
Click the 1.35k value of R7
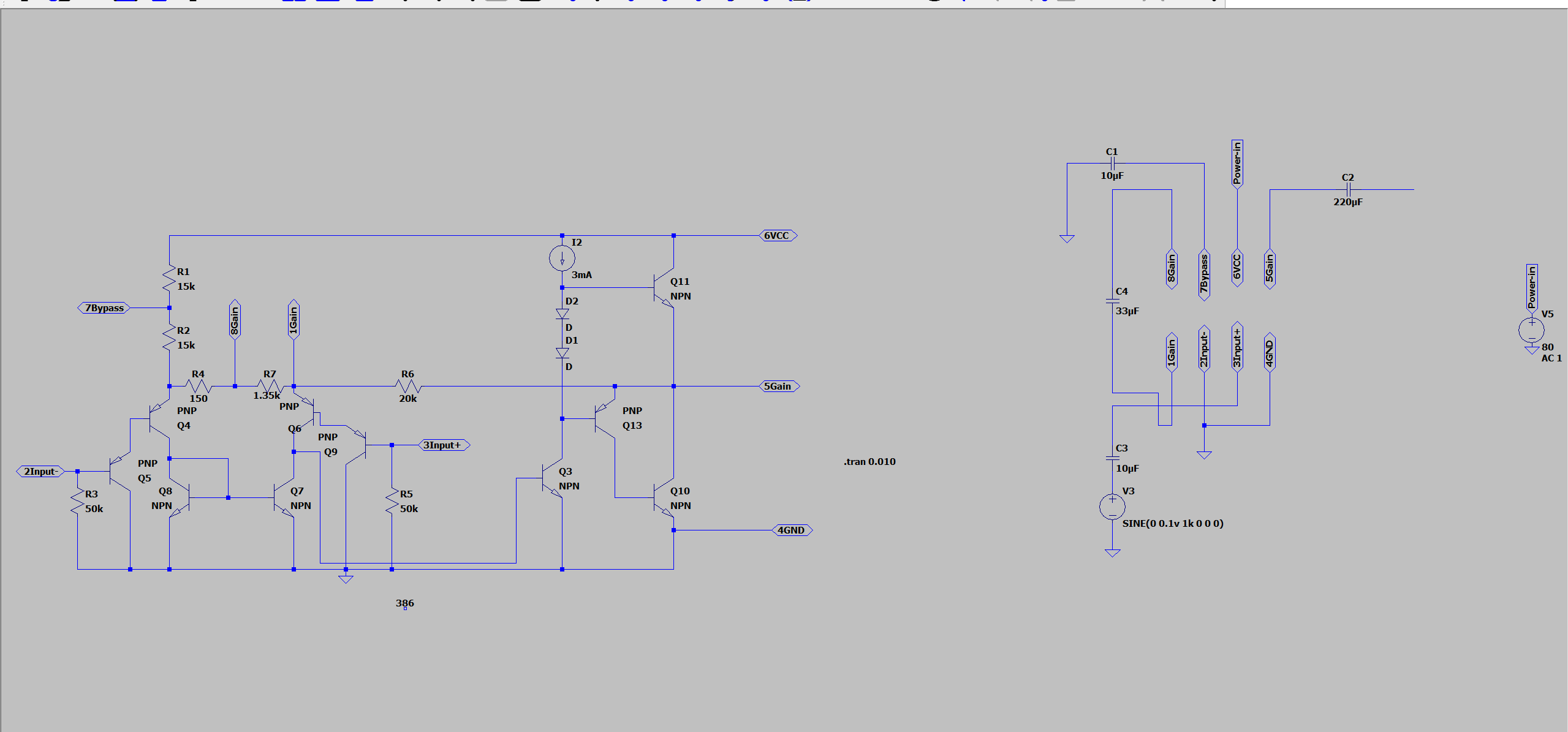[267, 396]
